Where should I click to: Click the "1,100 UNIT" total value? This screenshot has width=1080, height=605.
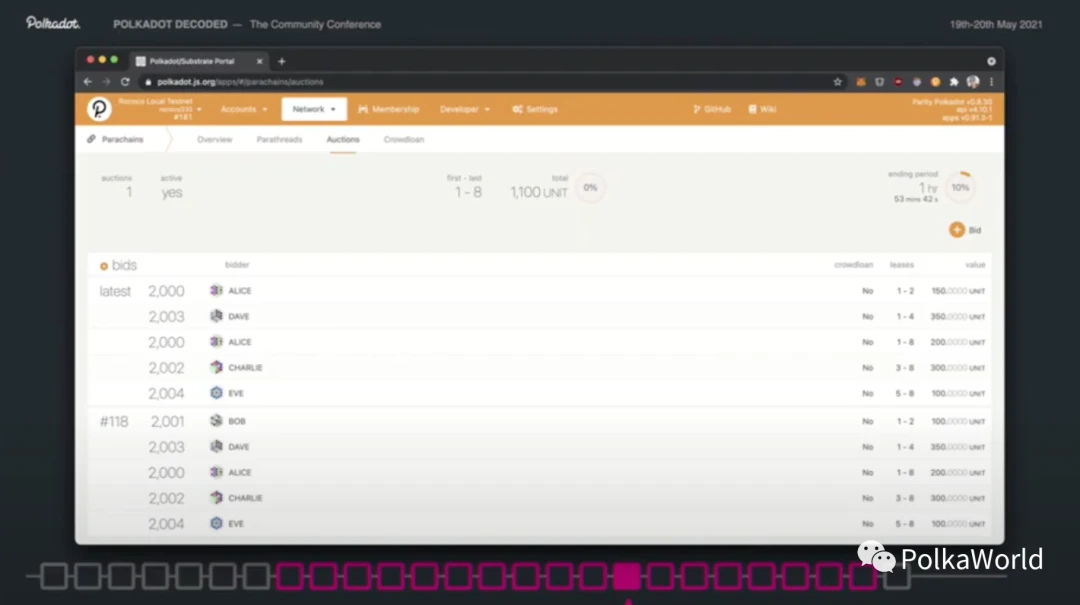pos(539,192)
